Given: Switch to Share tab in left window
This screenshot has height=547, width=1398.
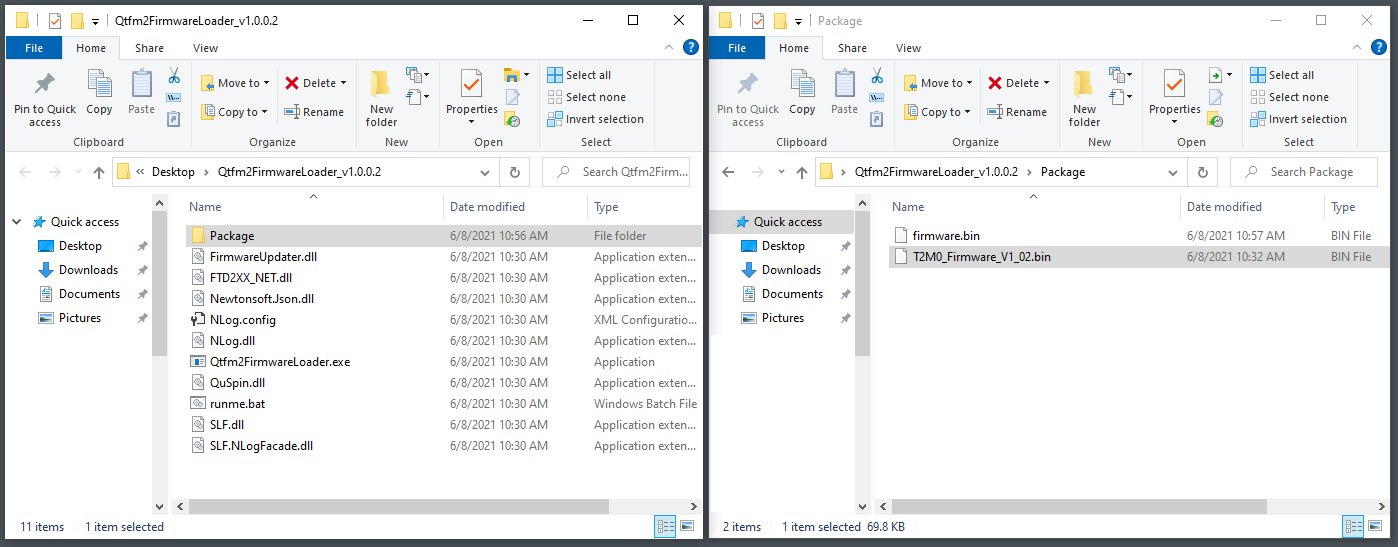Looking at the screenshot, I should point(150,47).
